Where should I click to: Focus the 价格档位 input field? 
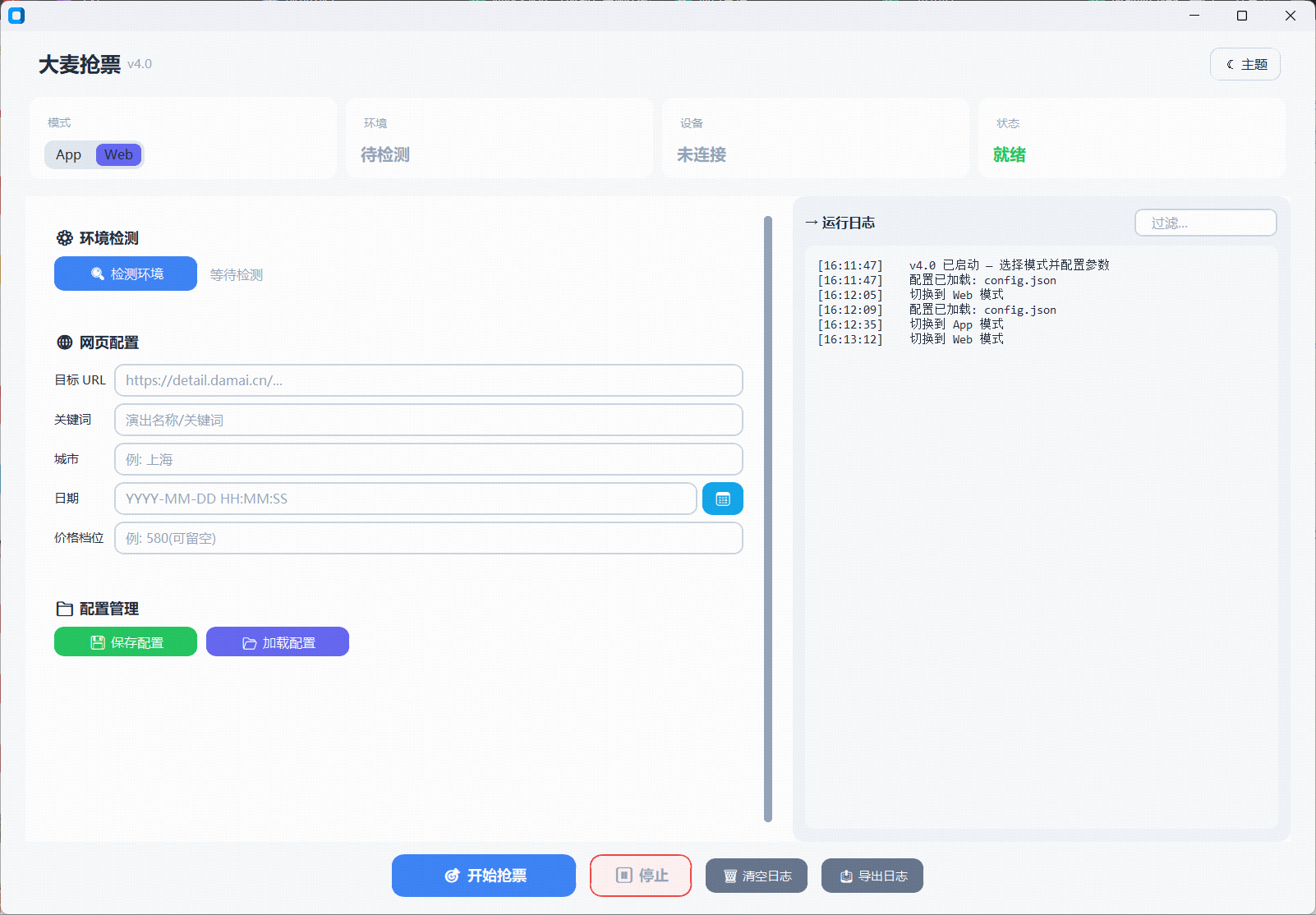pos(429,538)
